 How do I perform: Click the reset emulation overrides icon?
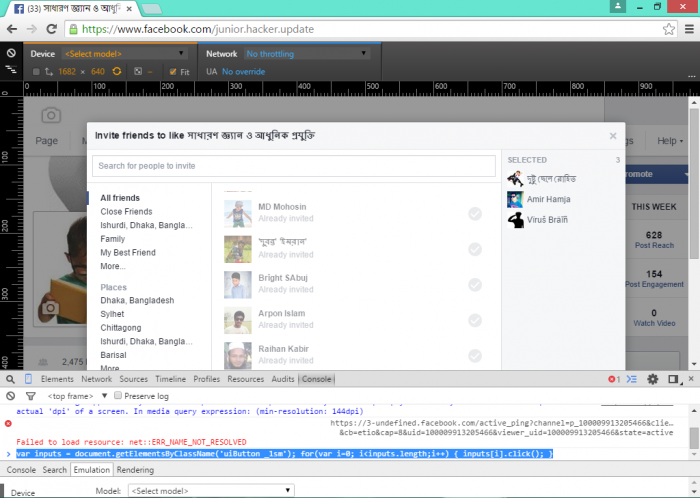point(11,53)
